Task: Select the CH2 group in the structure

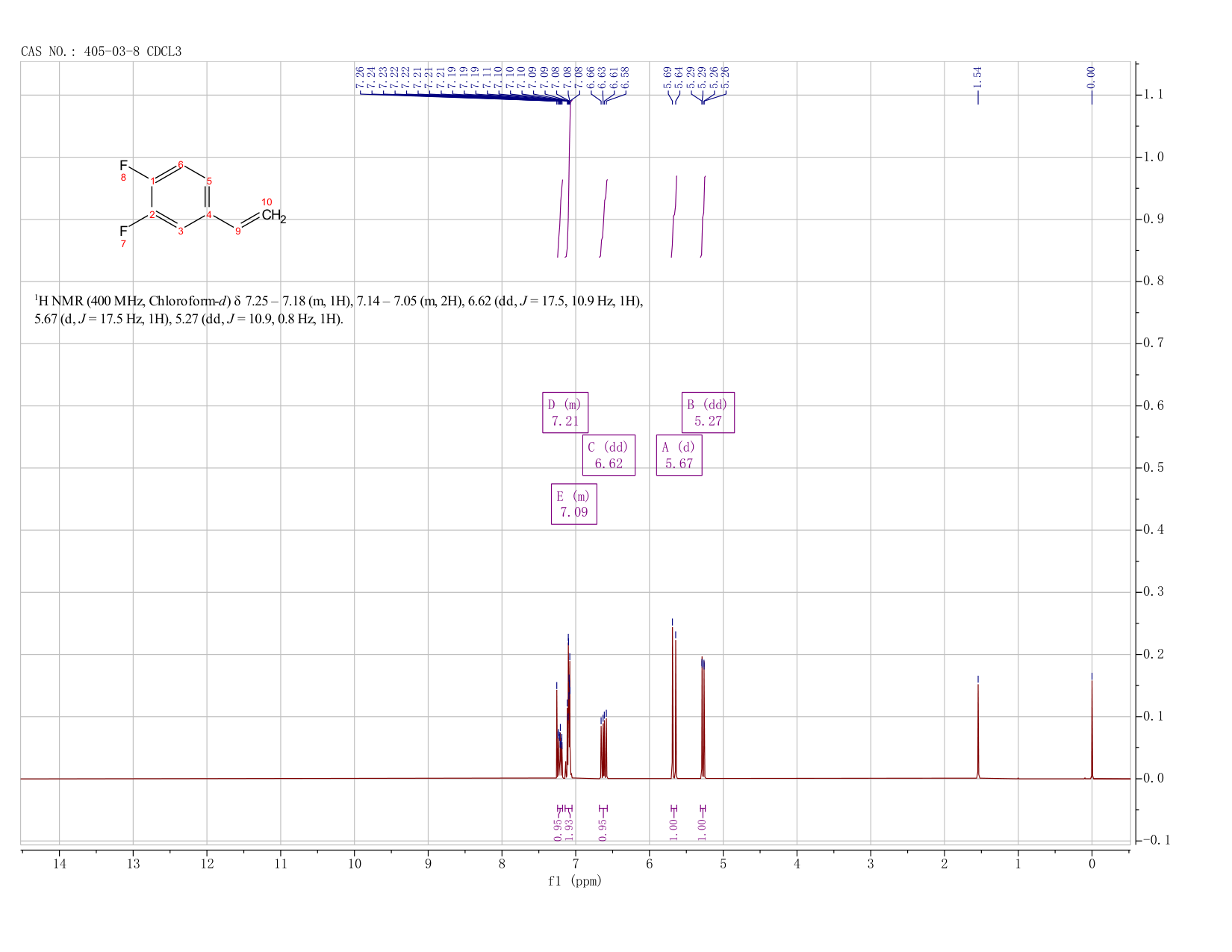Action: point(273,217)
